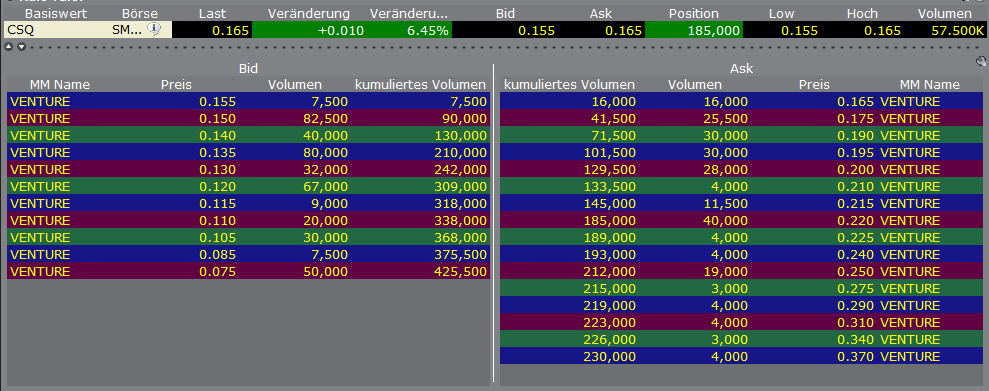989x391 pixels.
Task: Select the highest ask row at 0.370
Action: click(x=741, y=356)
